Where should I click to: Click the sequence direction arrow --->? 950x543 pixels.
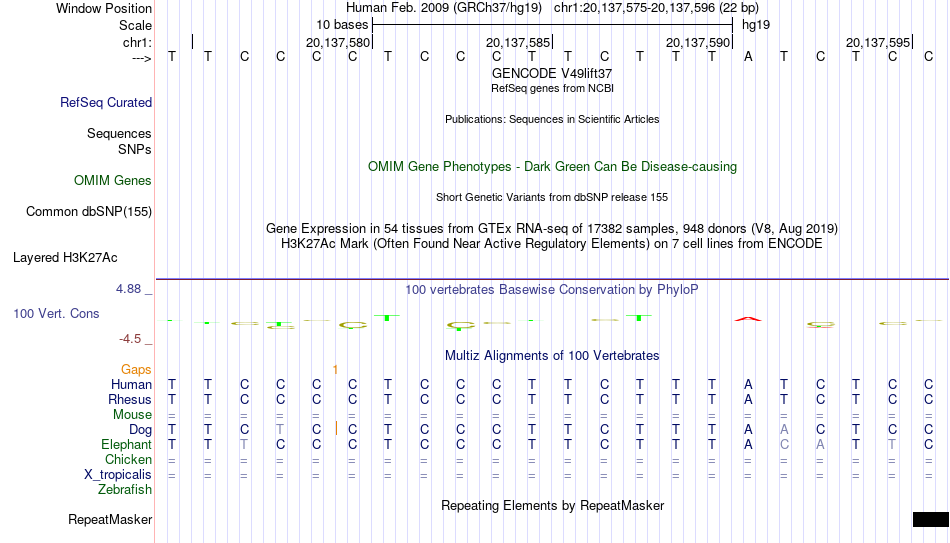[x=141, y=58]
